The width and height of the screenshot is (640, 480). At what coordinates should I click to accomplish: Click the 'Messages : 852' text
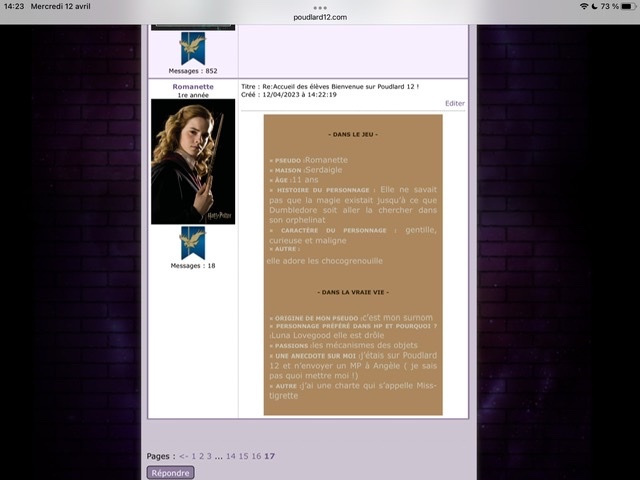click(193, 71)
